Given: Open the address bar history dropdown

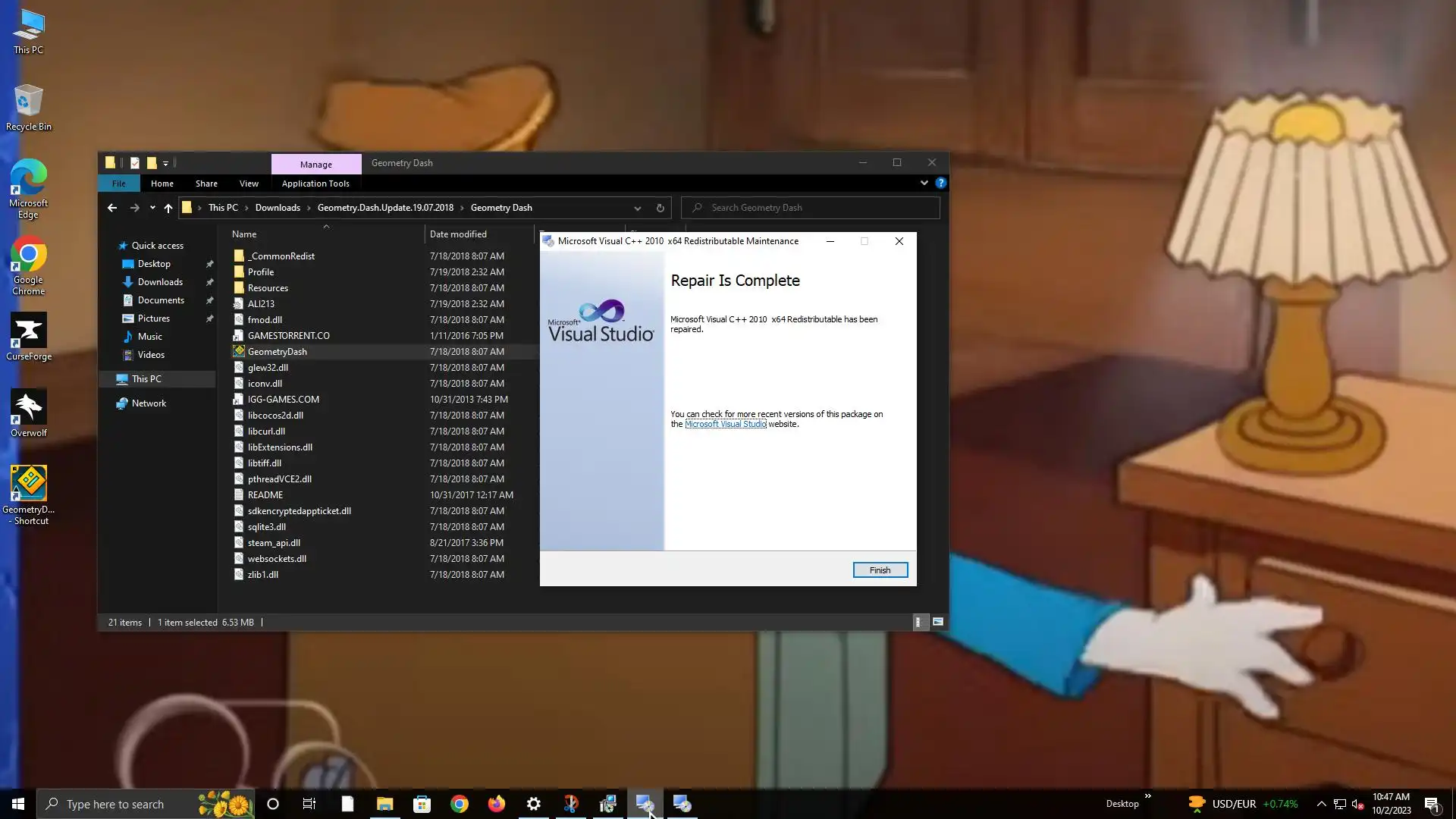Looking at the screenshot, I should [x=637, y=208].
